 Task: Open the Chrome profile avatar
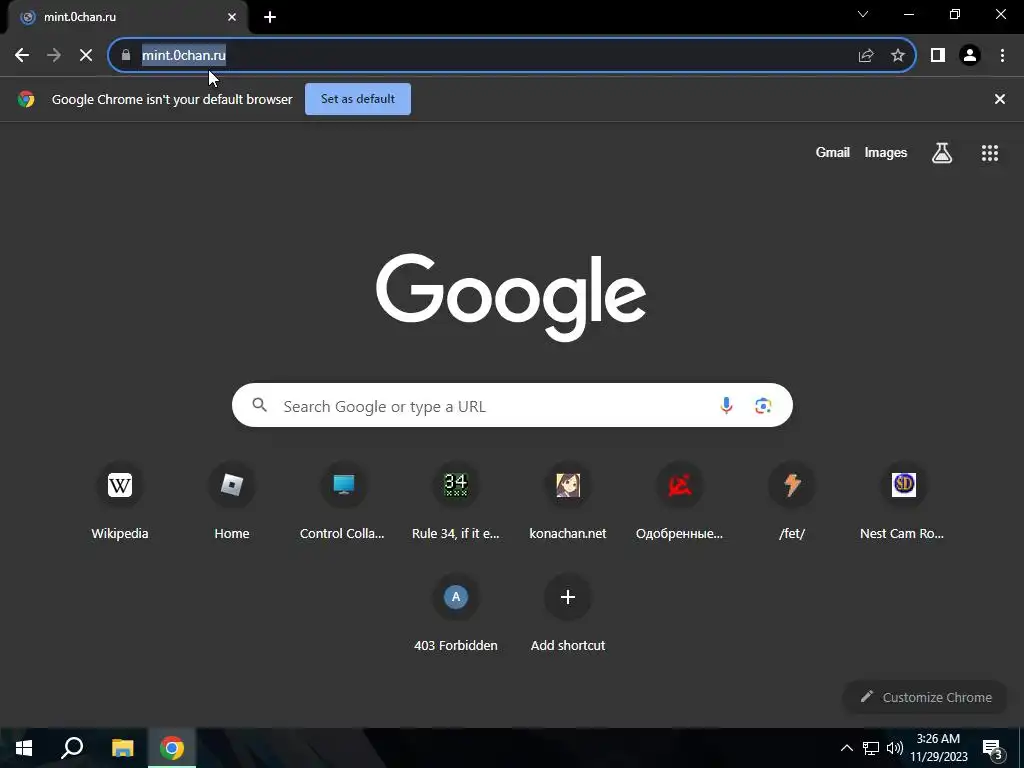tap(970, 56)
